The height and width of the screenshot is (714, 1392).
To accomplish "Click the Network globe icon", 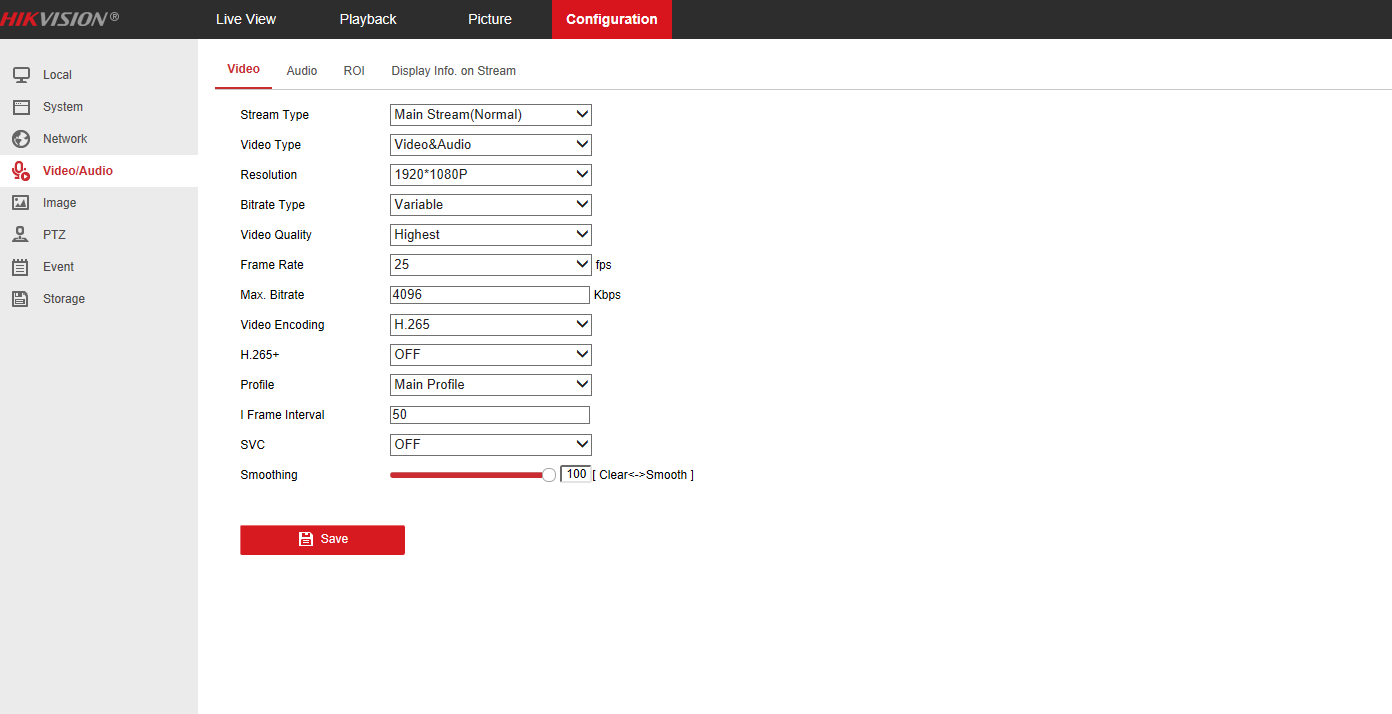I will (x=21, y=139).
